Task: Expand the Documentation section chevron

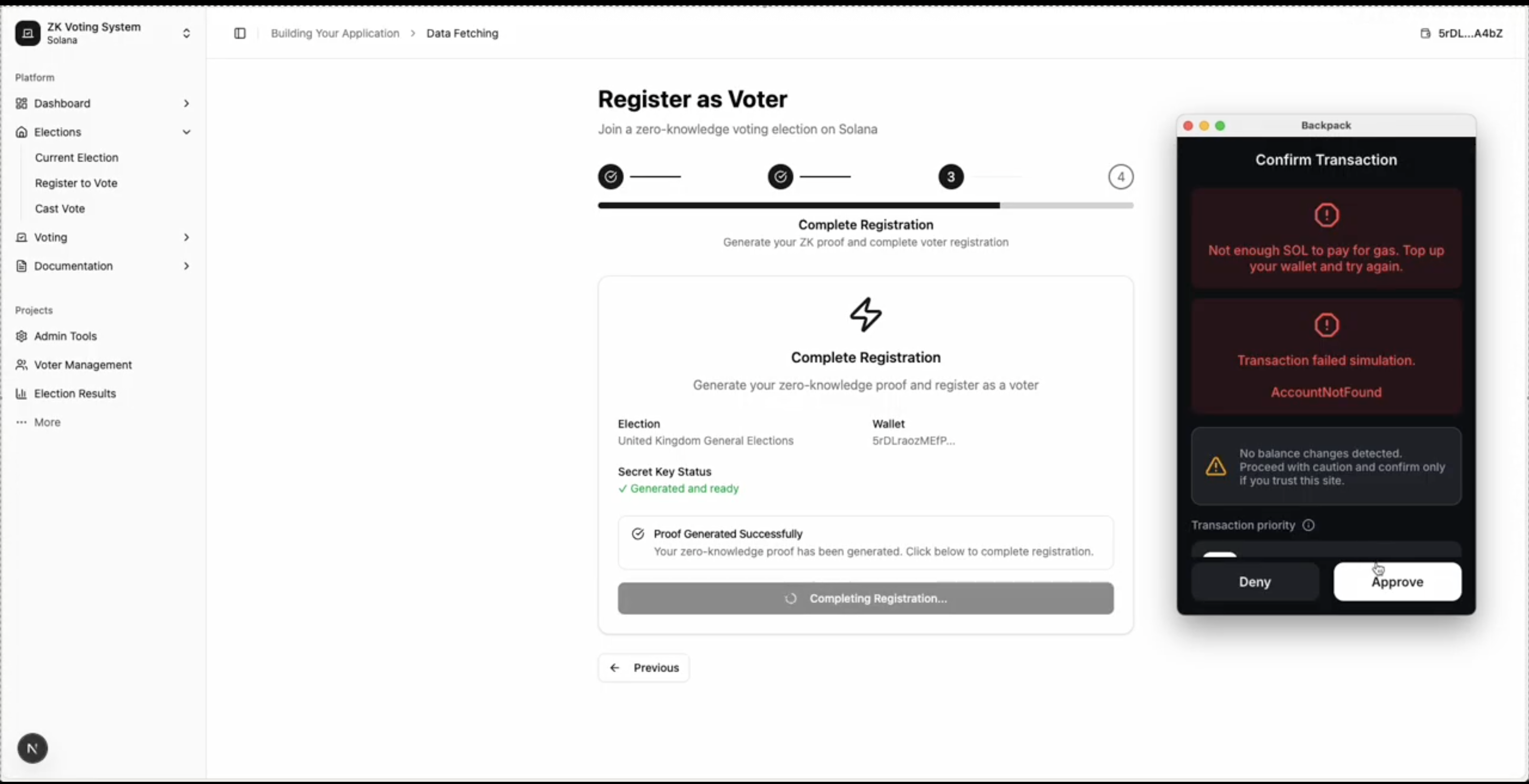Action: coord(186,266)
